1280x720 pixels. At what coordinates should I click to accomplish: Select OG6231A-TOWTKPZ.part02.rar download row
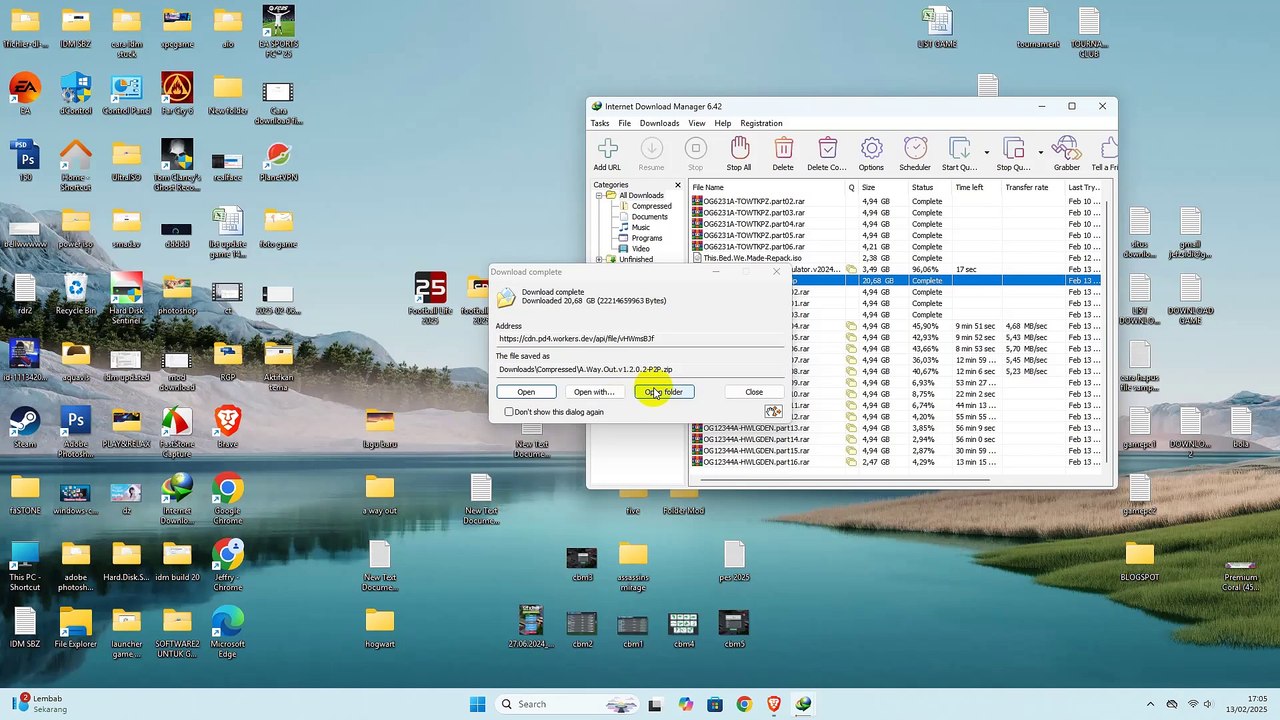896,202
